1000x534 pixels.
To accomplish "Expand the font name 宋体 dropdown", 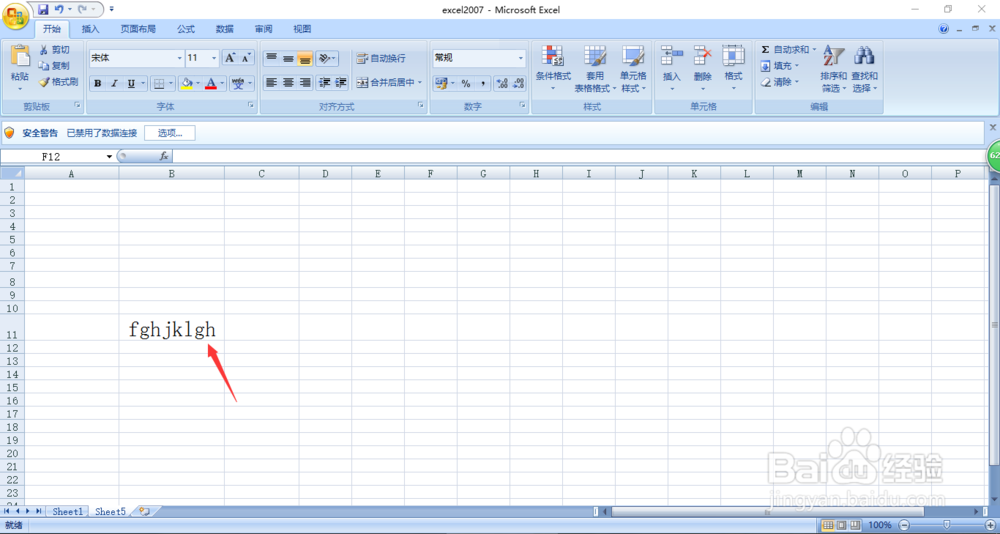I will [x=180, y=58].
